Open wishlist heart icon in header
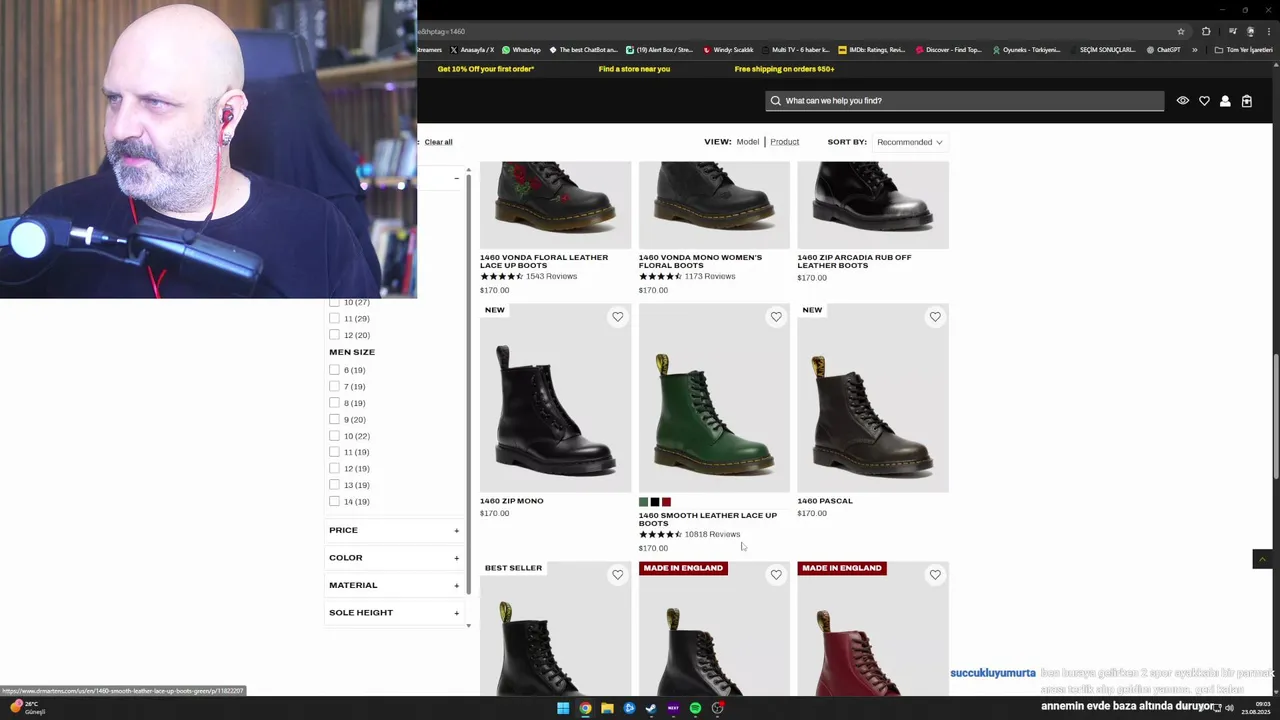 (x=1204, y=101)
